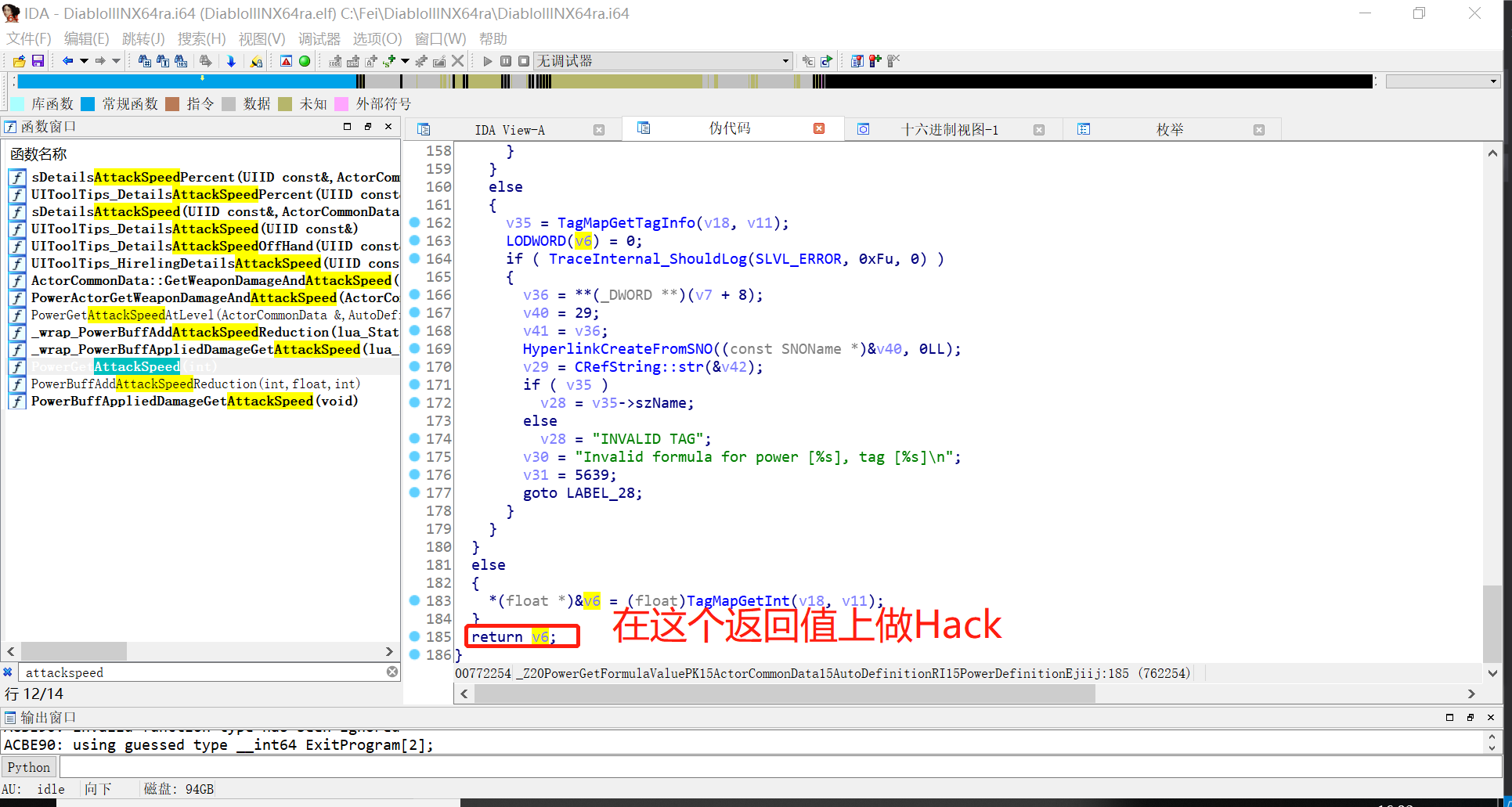Click the Python command line button
1512x807 pixels.
(x=29, y=767)
